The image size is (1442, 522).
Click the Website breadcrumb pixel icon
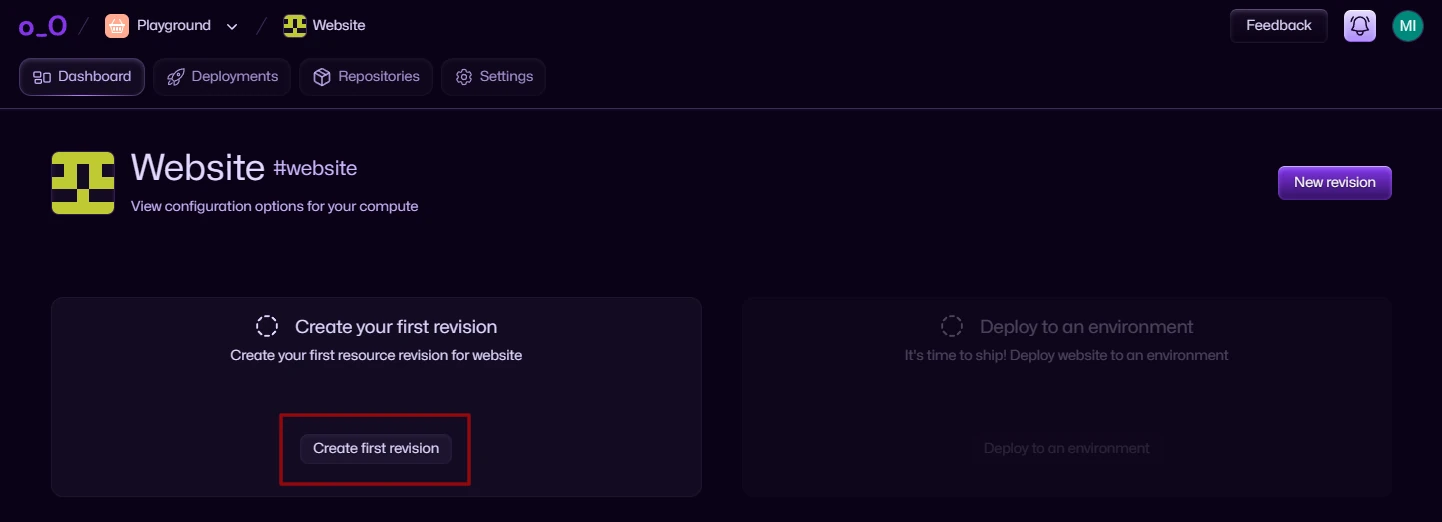pyautogui.click(x=294, y=26)
